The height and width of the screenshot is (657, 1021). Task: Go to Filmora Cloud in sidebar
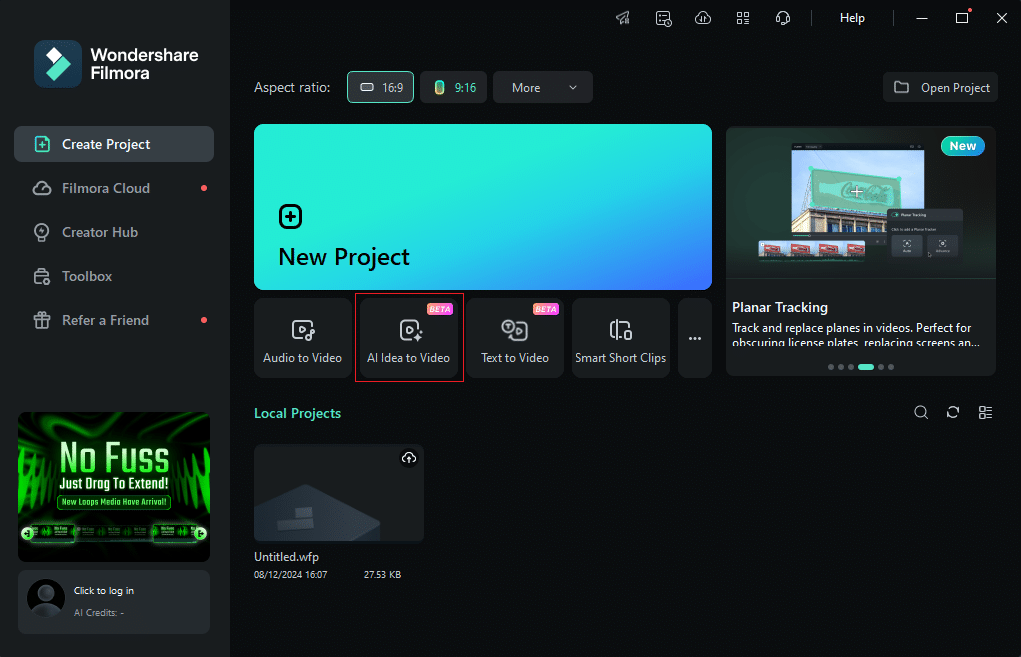(x=105, y=188)
